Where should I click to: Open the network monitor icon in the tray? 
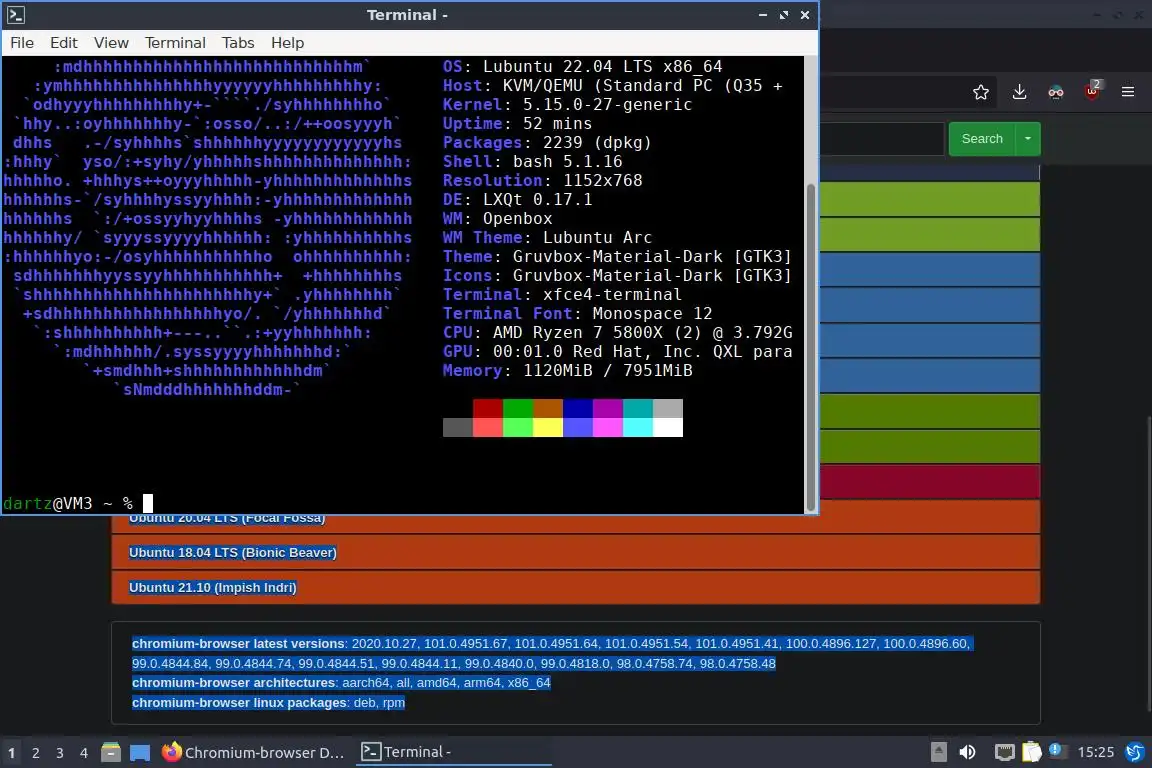coord(1004,752)
